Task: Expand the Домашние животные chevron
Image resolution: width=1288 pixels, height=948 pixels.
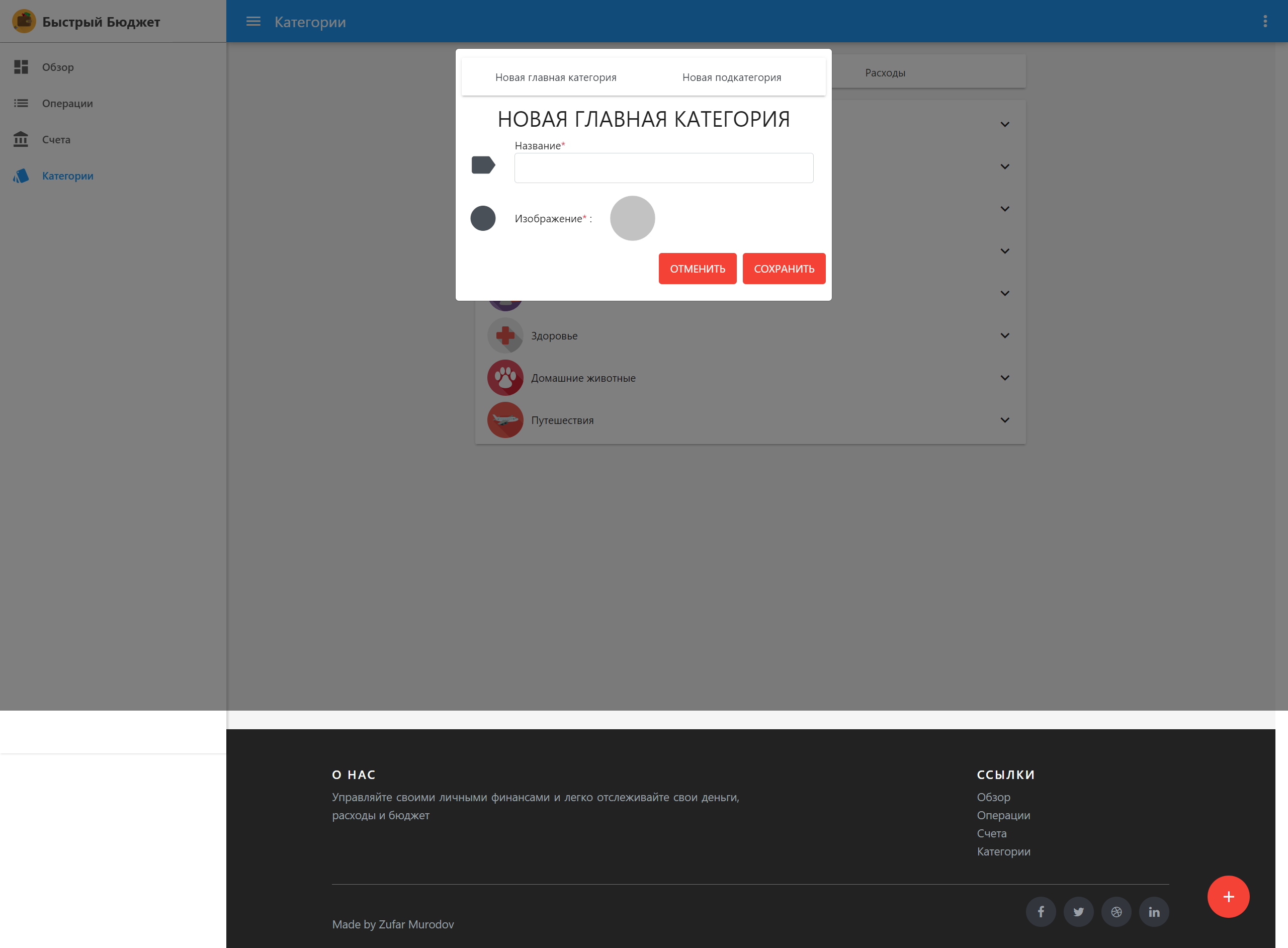Action: pyautogui.click(x=1004, y=378)
